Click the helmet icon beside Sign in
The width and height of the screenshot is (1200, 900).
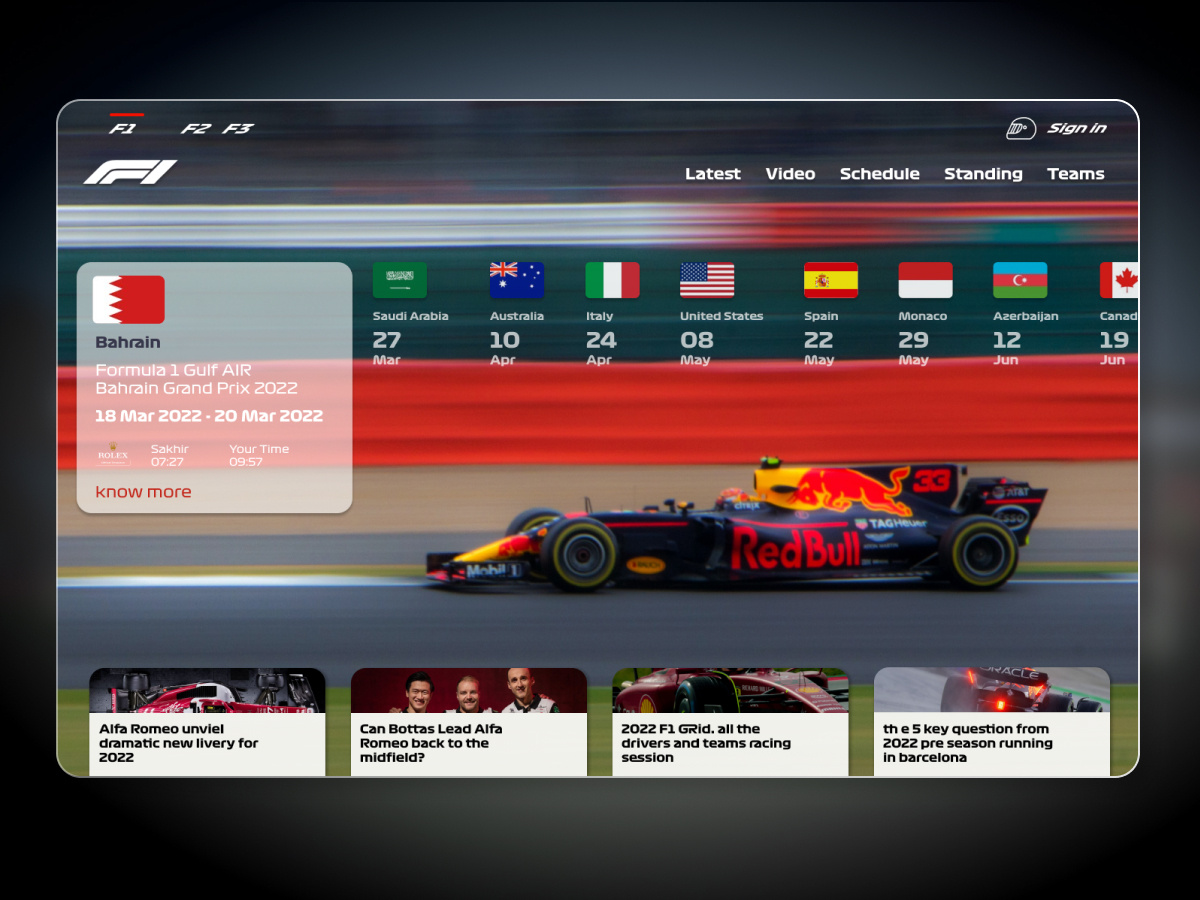[1021, 128]
